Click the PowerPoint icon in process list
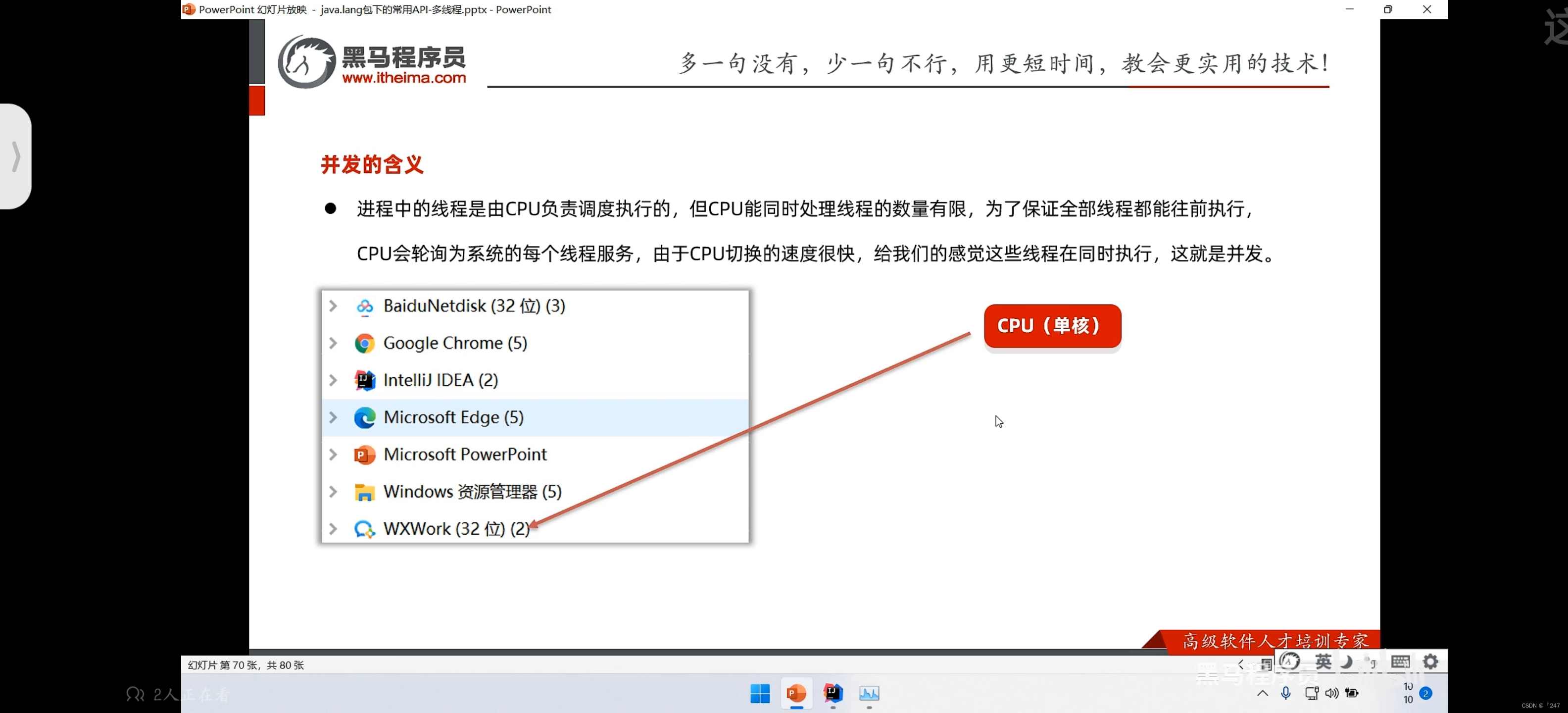The height and width of the screenshot is (713, 1568). pos(365,455)
